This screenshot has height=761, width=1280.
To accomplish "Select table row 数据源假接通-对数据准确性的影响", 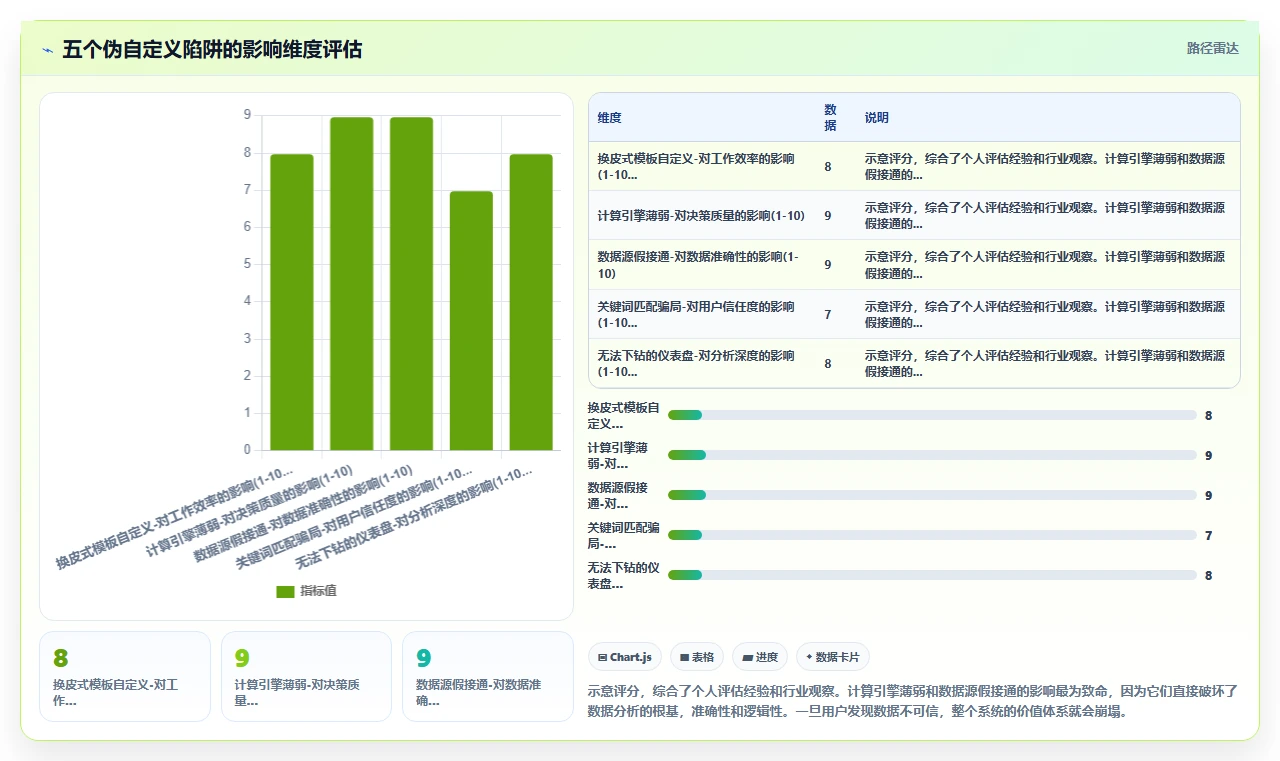I will coord(914,265).
